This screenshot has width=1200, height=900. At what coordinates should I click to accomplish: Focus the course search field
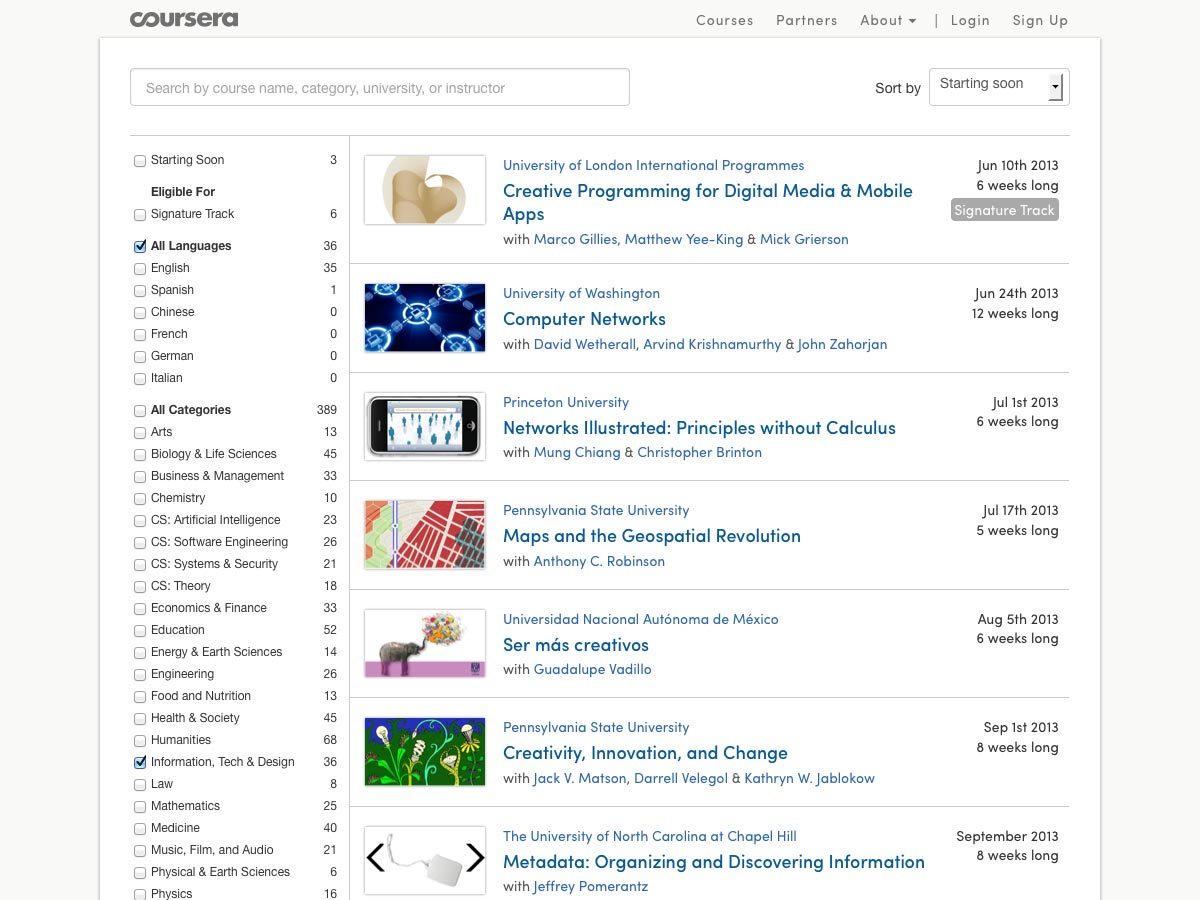tap(379, 87)
